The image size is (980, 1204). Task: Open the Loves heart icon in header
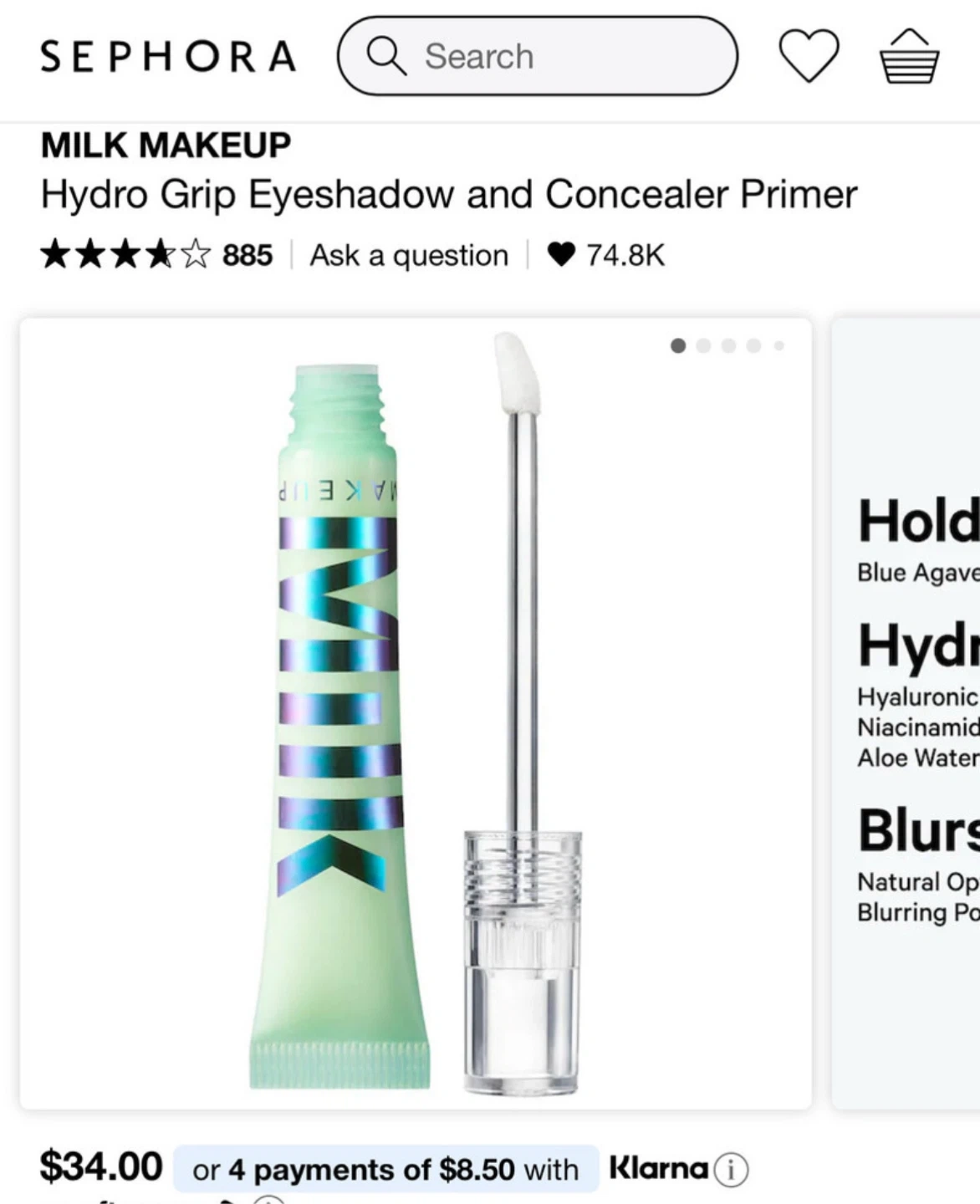click(x=809, y=55)
